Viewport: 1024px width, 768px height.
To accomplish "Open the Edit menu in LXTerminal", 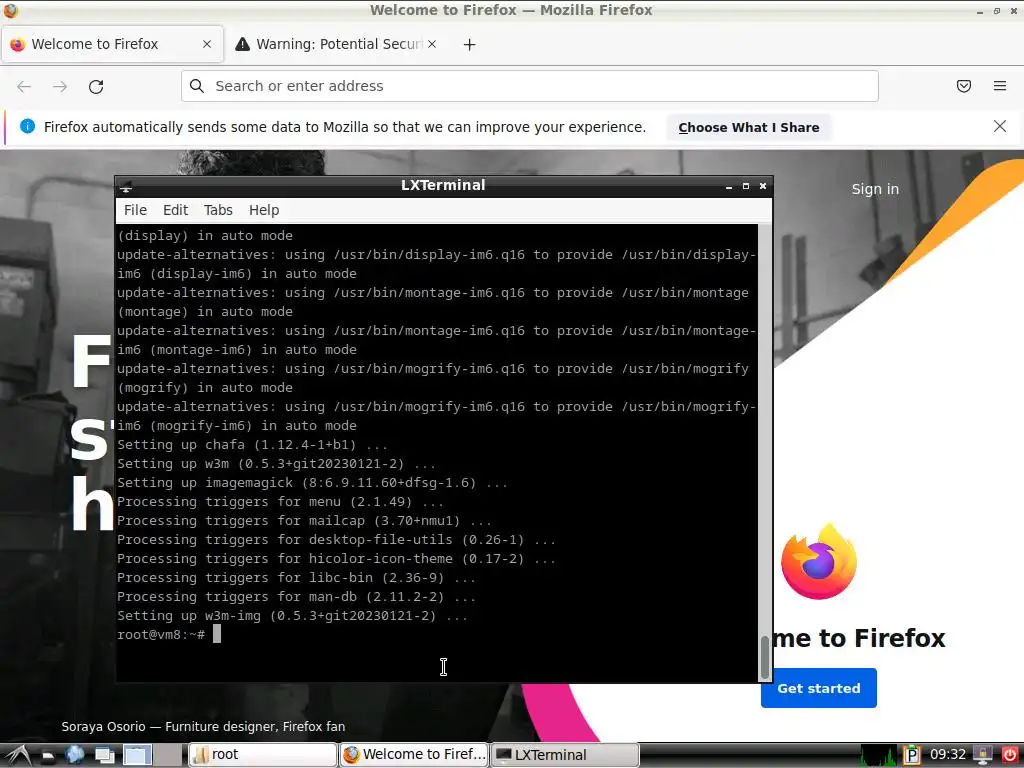I will [x=175, y=210].
